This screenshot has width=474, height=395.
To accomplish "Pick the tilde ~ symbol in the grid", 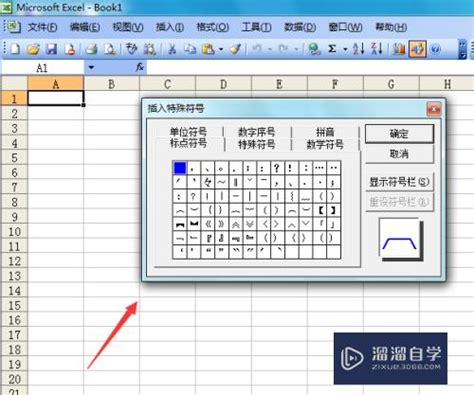I will [x=221, y=182].
